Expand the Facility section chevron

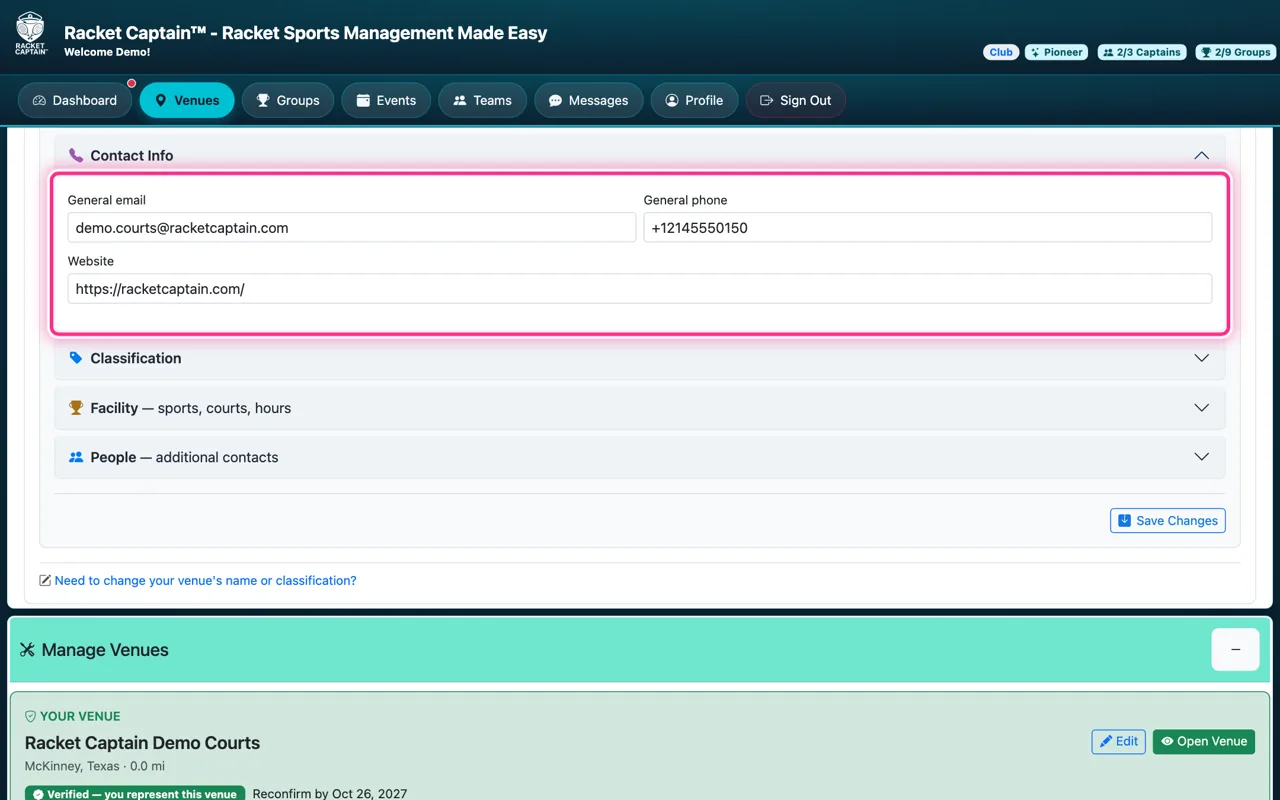pos(1202,408)
